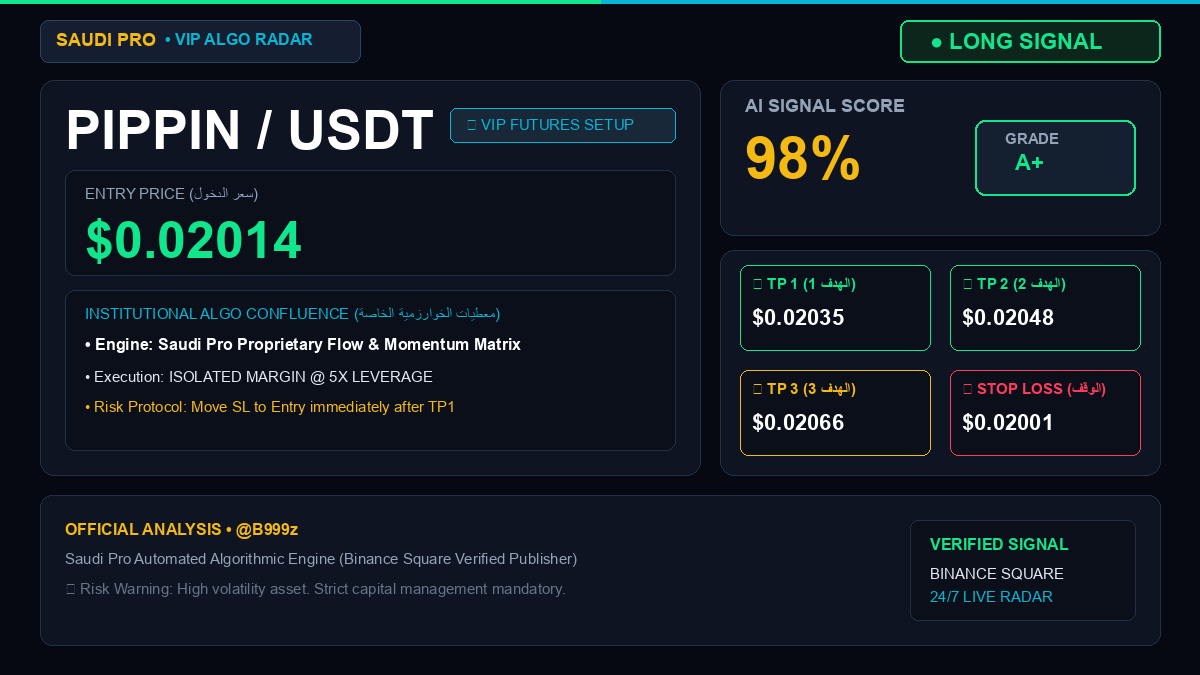The width and height of the screenshot is (1200, 675).
Task: Click the STOP LOSS card
Action: (x=1045, y=413)
